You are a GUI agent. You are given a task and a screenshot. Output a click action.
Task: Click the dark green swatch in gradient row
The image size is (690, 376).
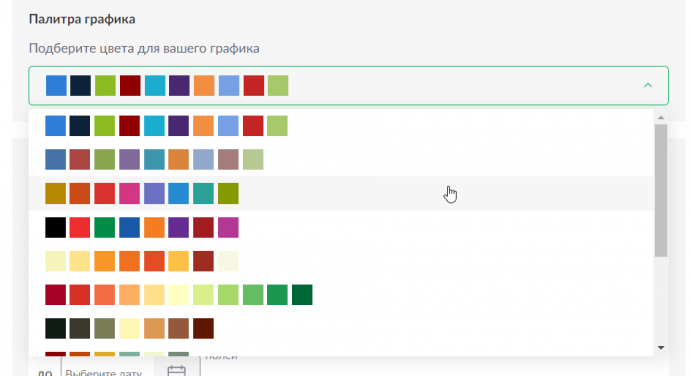click(302, 295)
